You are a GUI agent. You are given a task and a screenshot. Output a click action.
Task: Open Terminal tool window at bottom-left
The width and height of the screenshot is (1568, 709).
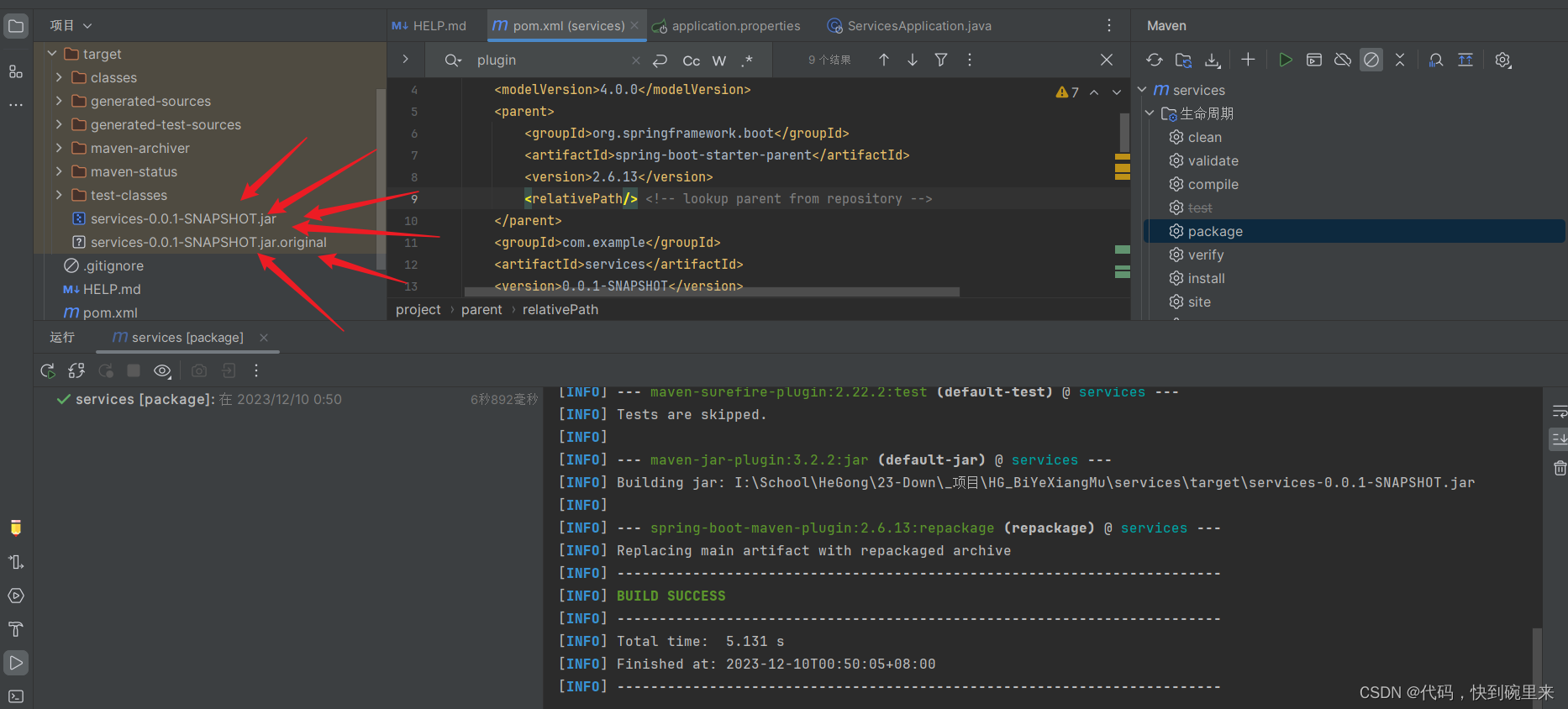click(16, 696)
